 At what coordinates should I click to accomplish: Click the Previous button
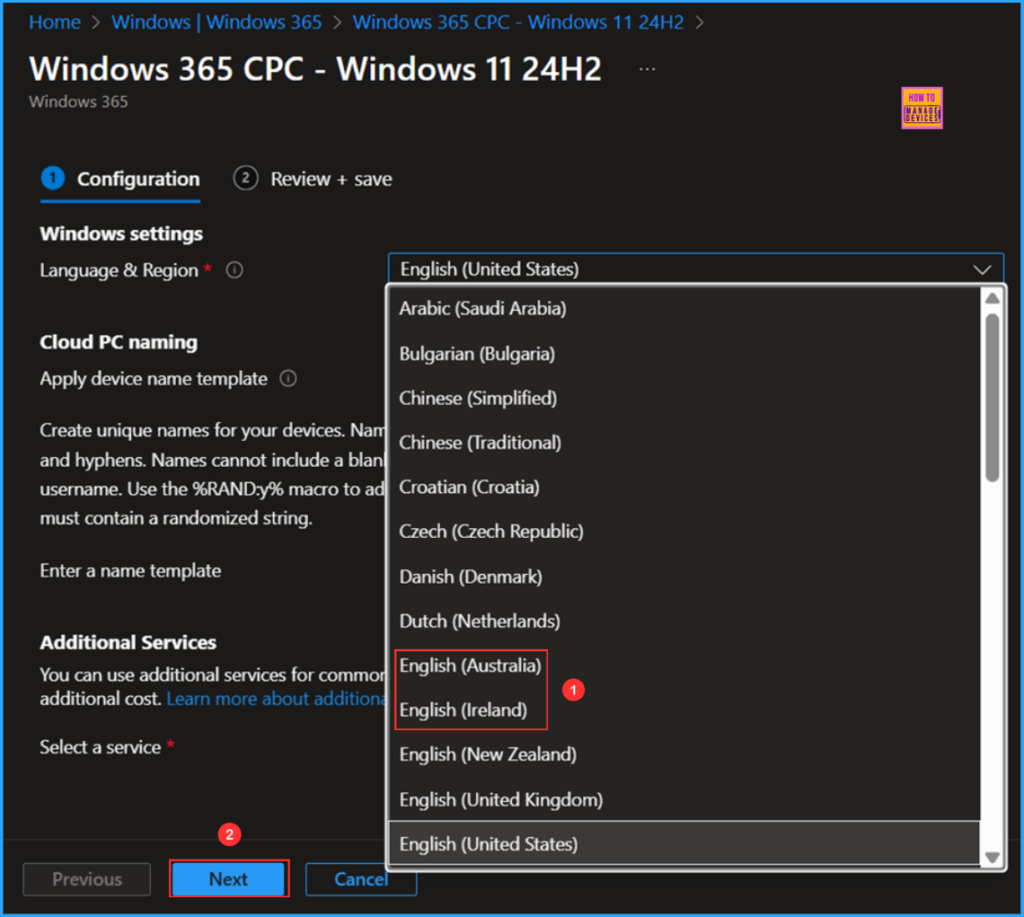coord(87,879)
